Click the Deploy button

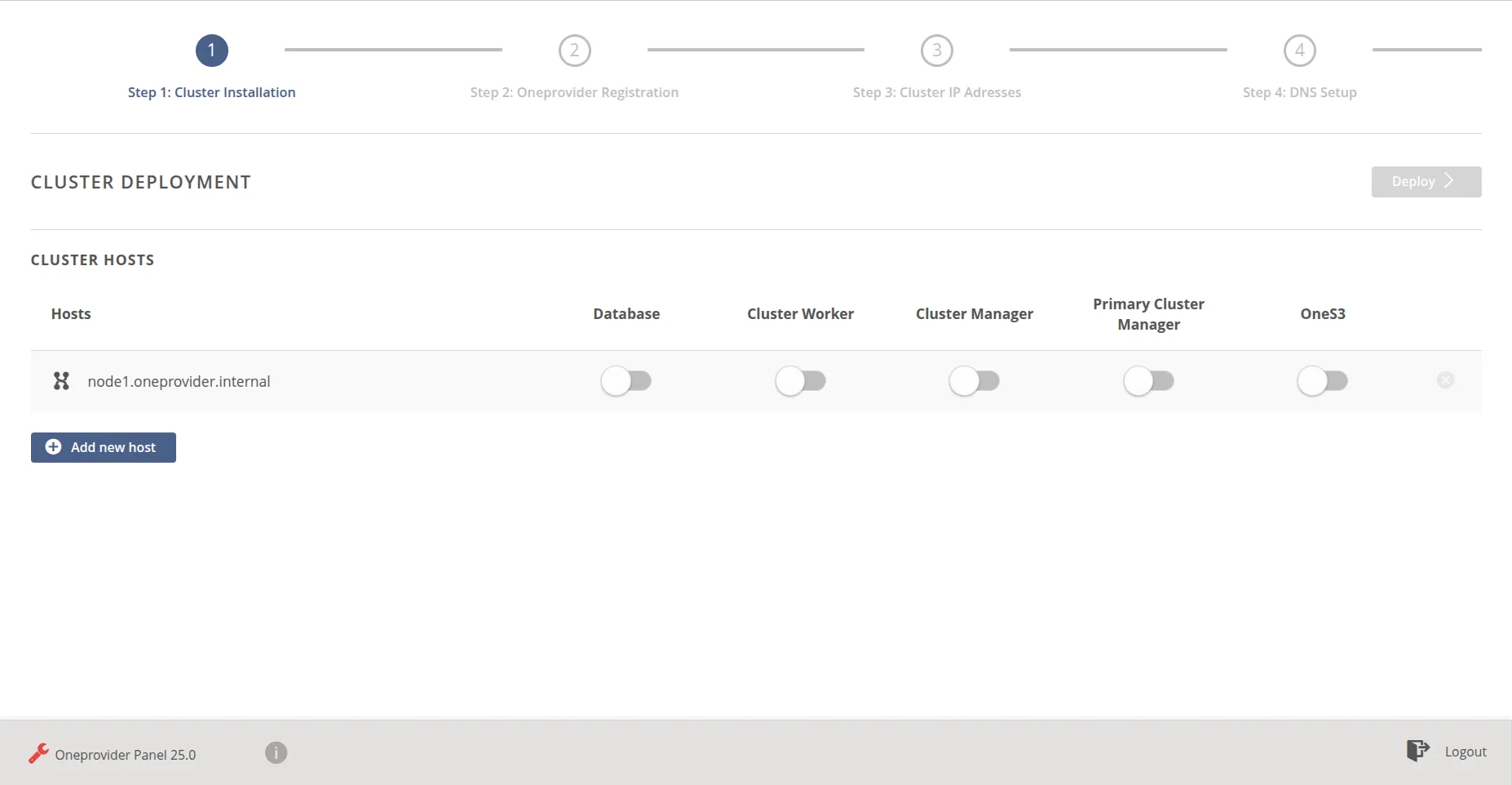tap(1426, 181)
